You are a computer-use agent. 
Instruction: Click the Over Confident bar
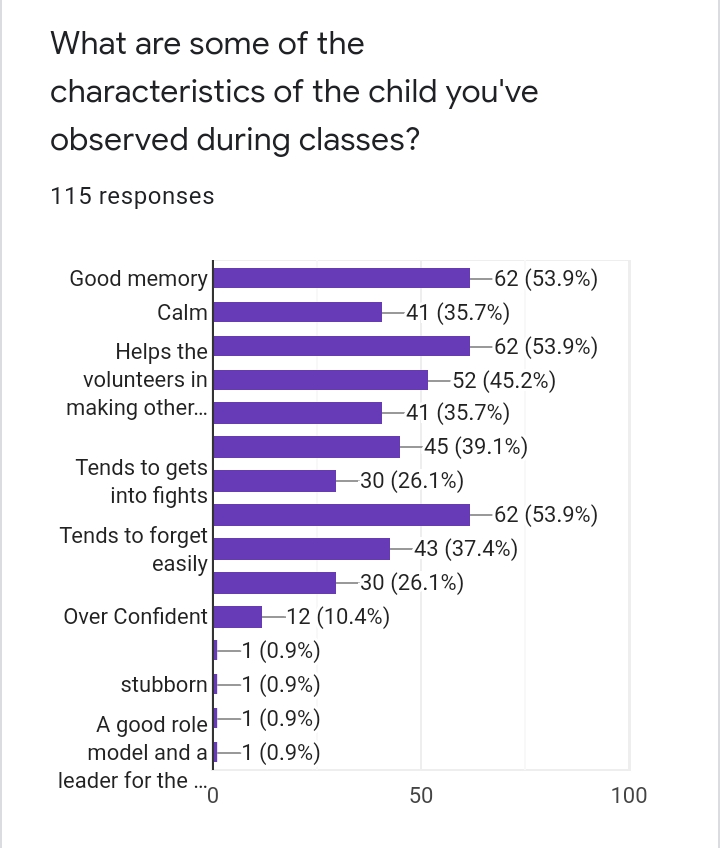[238, 617]
